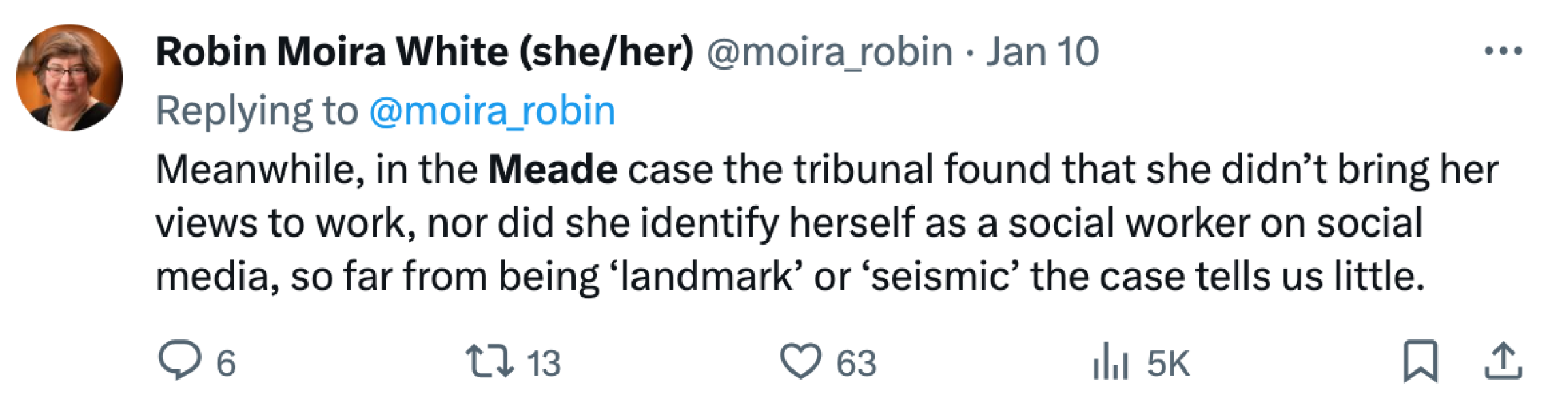Viewport: 1568px width, 409px height.
Task: Click the share upload icon
Action: [x=1503, y=361]
